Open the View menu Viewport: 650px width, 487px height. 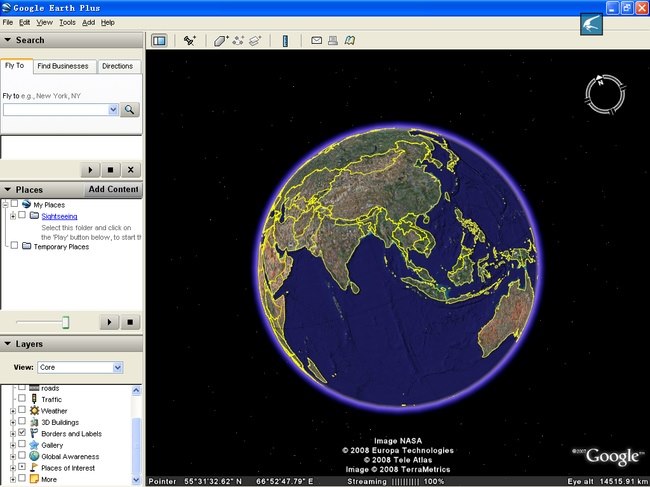44,22
